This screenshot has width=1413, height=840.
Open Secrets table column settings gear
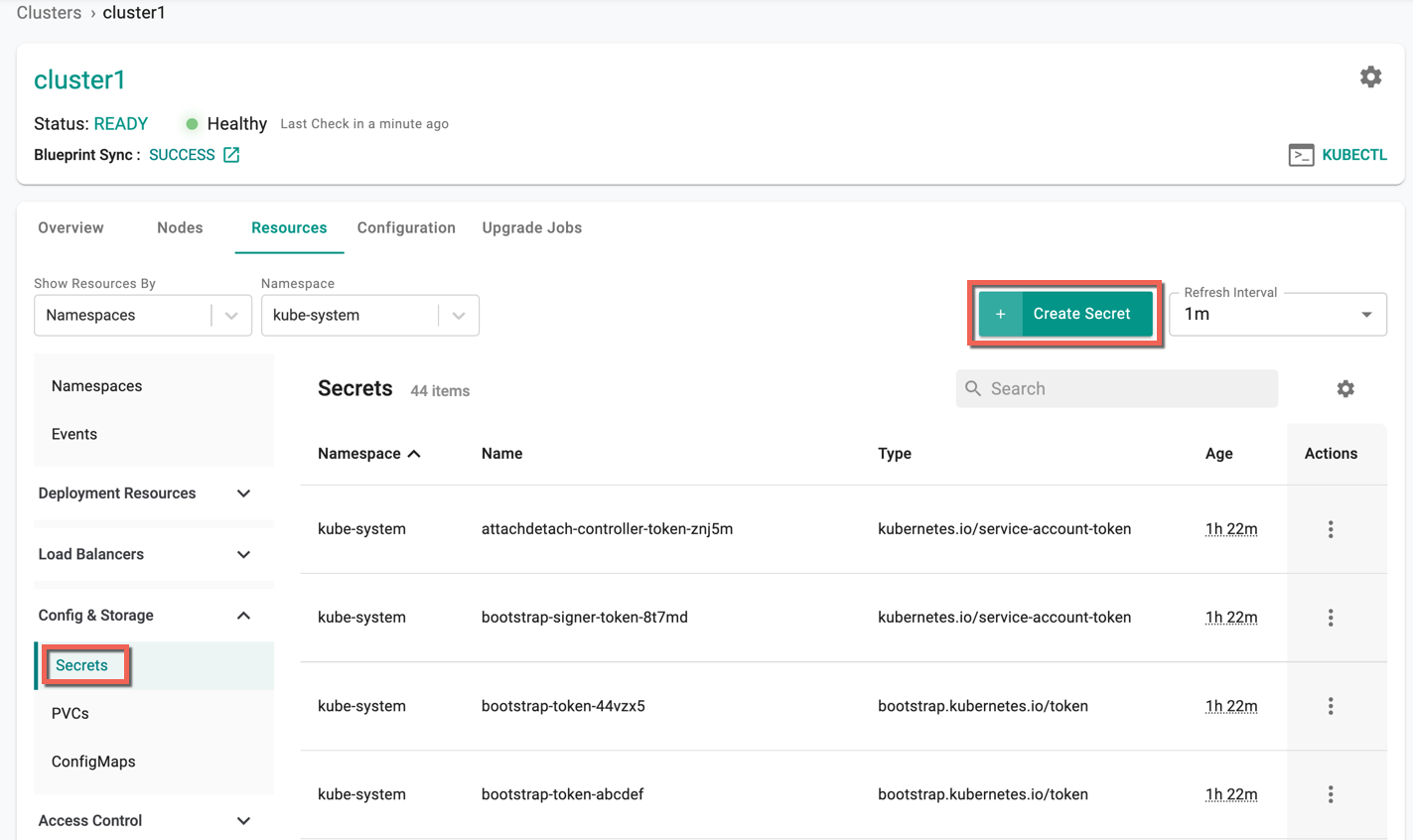(1345, 389)
